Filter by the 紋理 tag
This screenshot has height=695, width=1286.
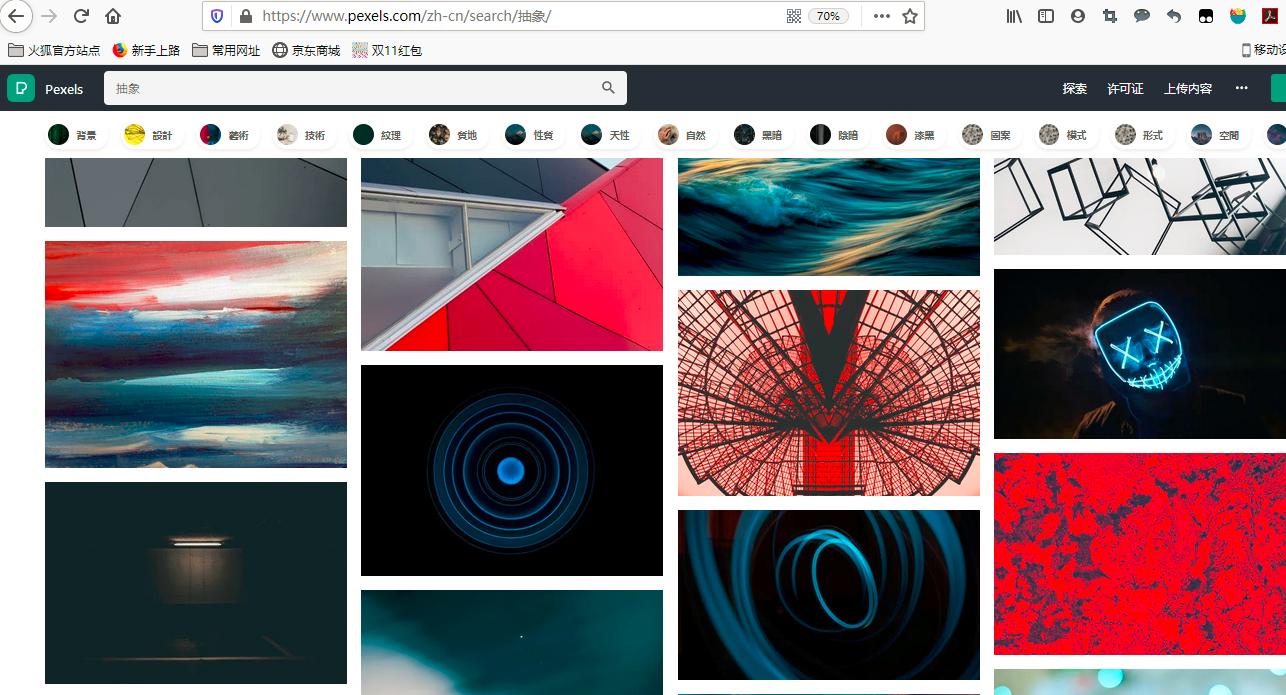[378, 135]
